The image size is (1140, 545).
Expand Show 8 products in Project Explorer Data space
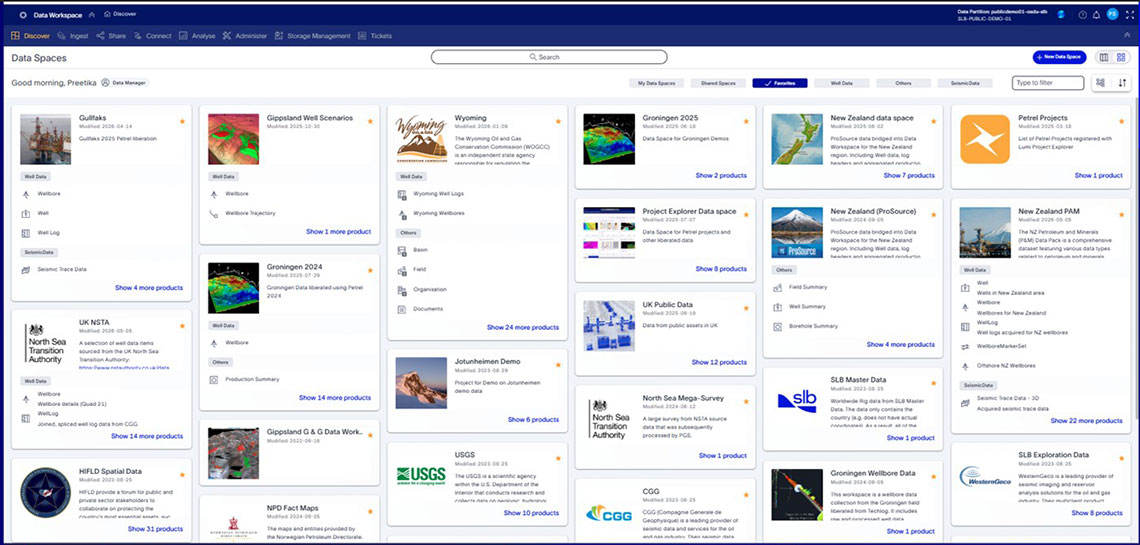click(x=720, y=269)
